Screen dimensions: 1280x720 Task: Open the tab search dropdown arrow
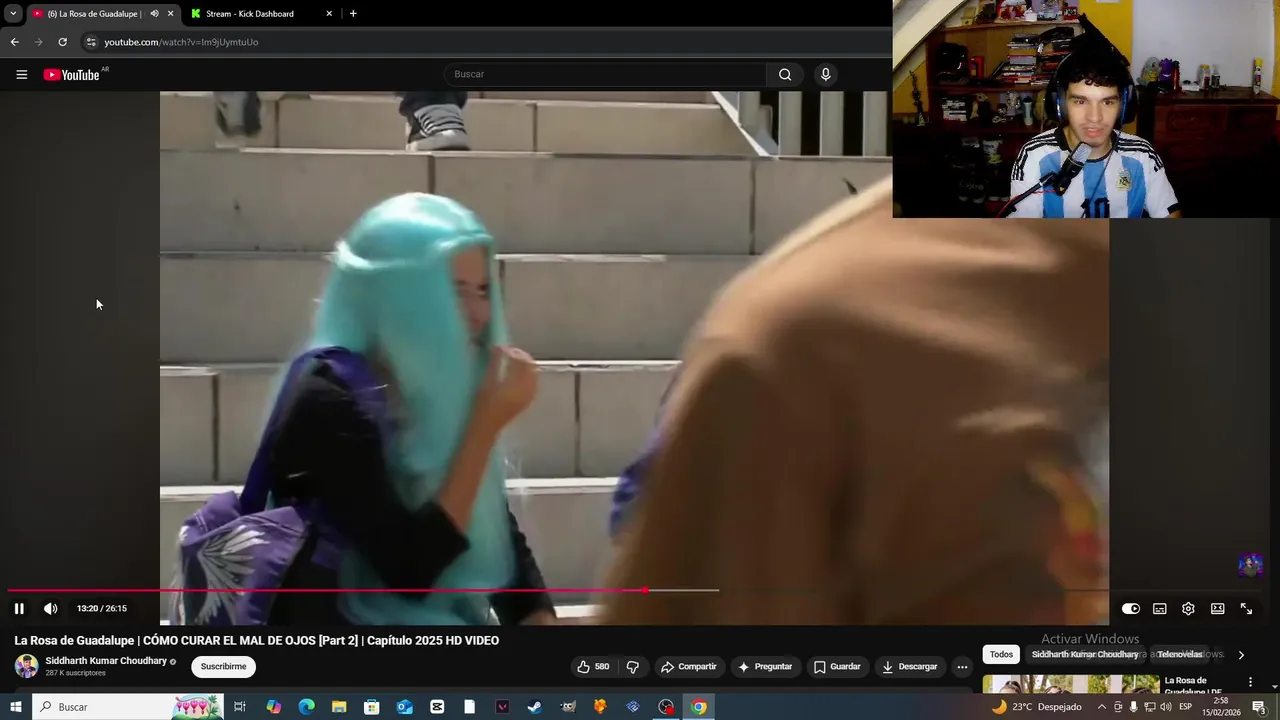pyautogui.click(x=13, y=13)
